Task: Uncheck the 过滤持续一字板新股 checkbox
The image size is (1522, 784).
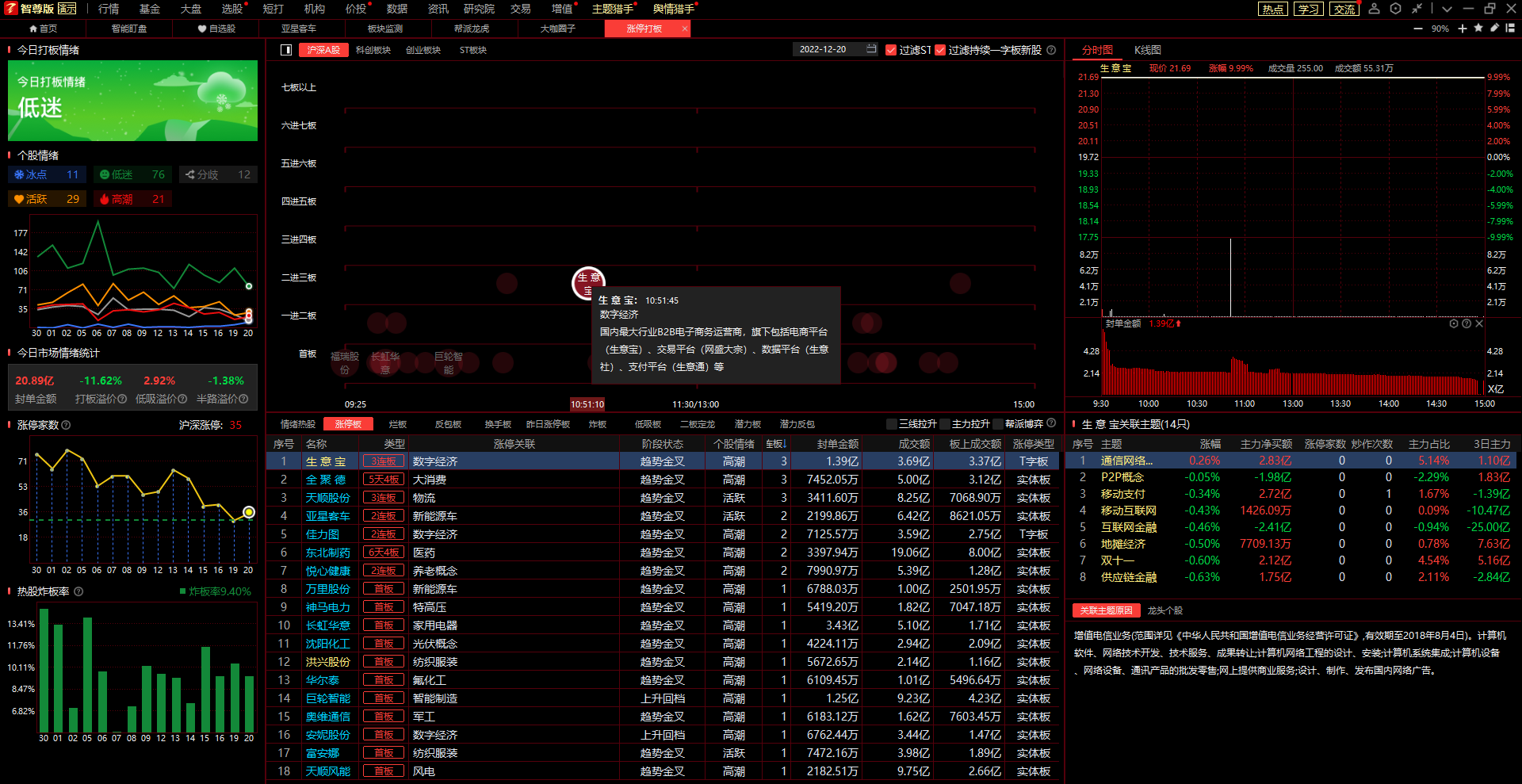Action: coord(940,50)
